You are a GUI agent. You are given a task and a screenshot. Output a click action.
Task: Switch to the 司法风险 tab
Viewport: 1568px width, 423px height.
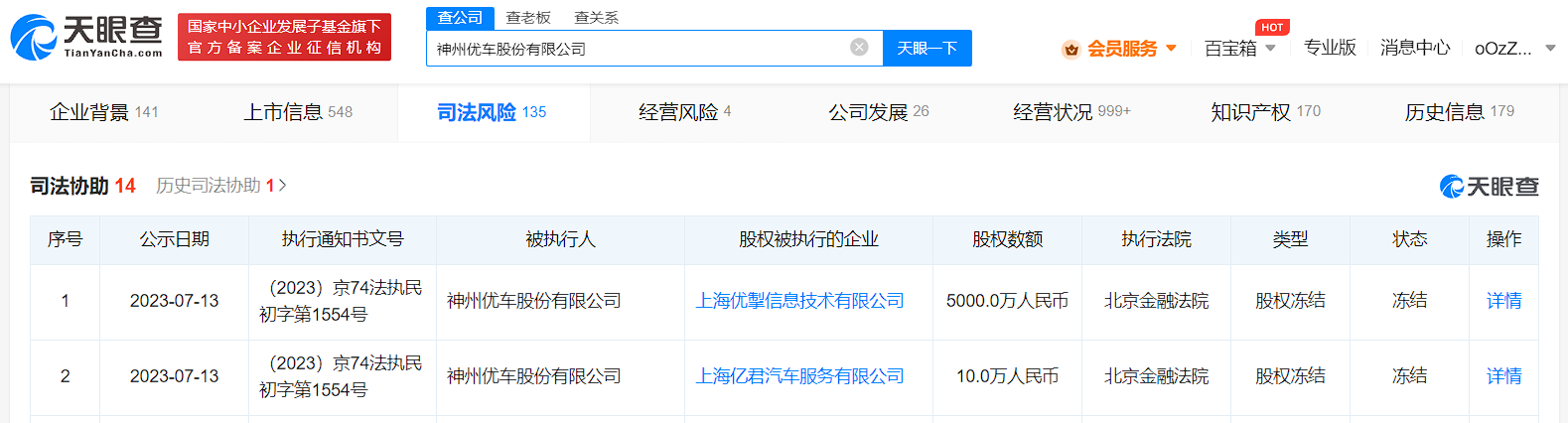(492, 112)
